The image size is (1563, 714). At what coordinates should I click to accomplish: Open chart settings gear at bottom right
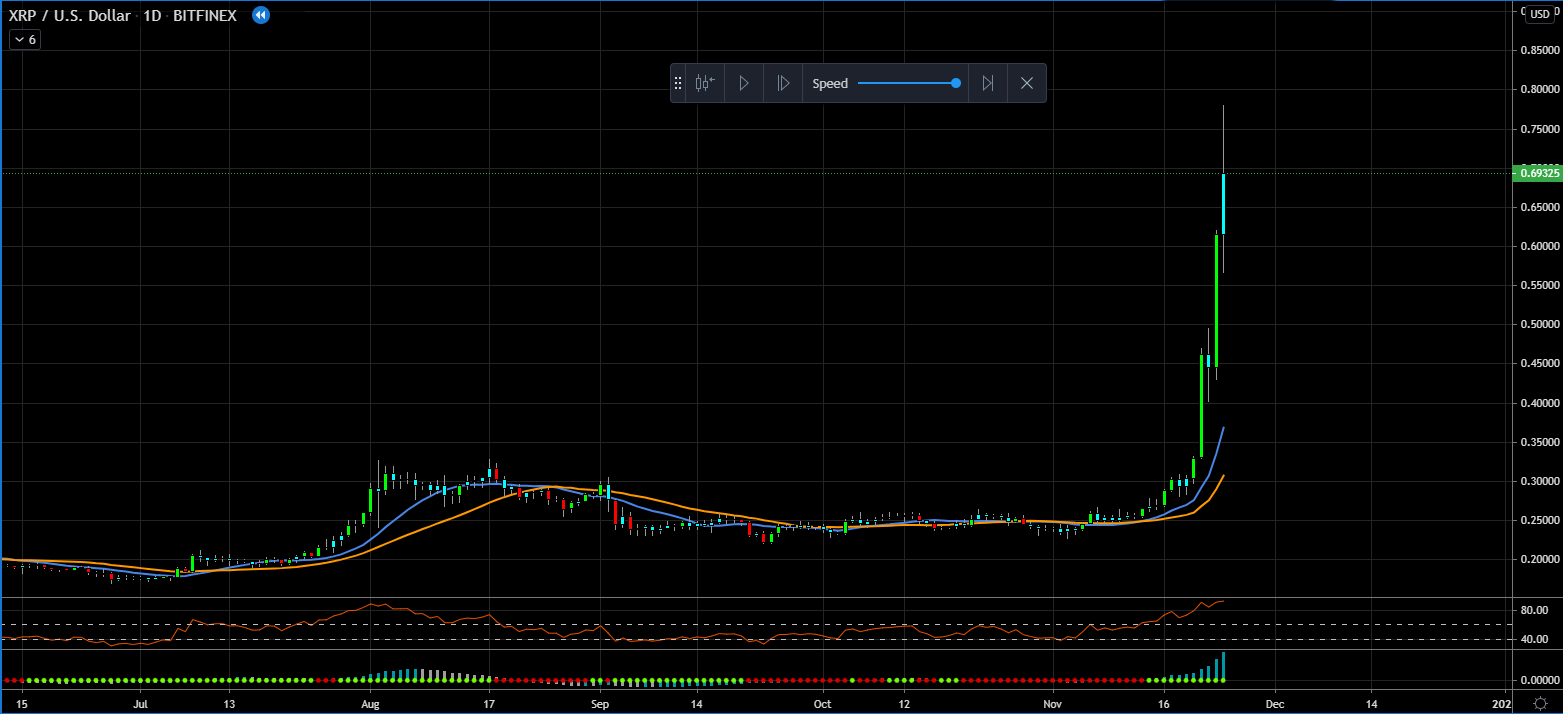tap(1541, 702)
